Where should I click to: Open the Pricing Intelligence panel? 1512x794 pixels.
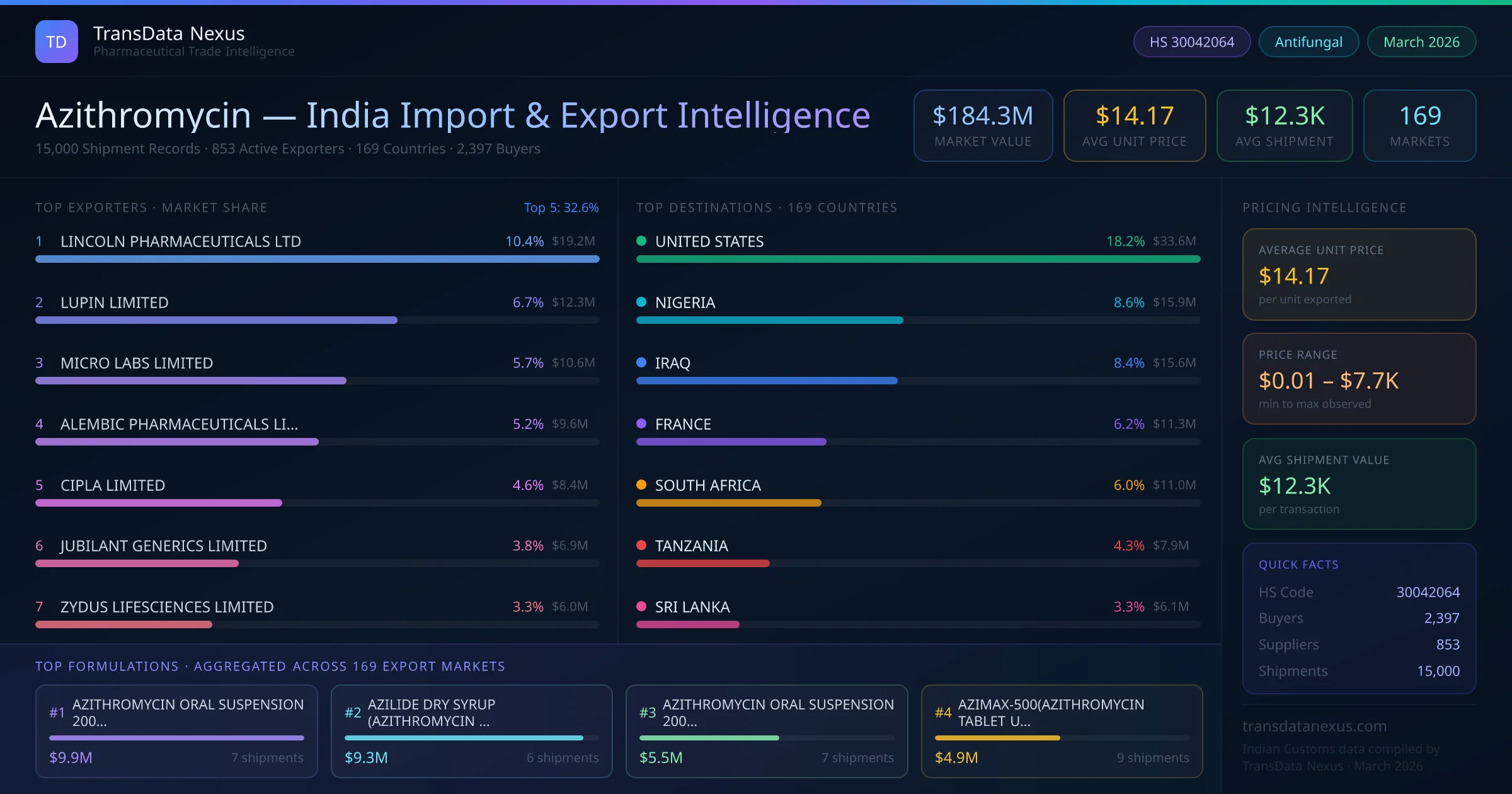[1324, 207]
